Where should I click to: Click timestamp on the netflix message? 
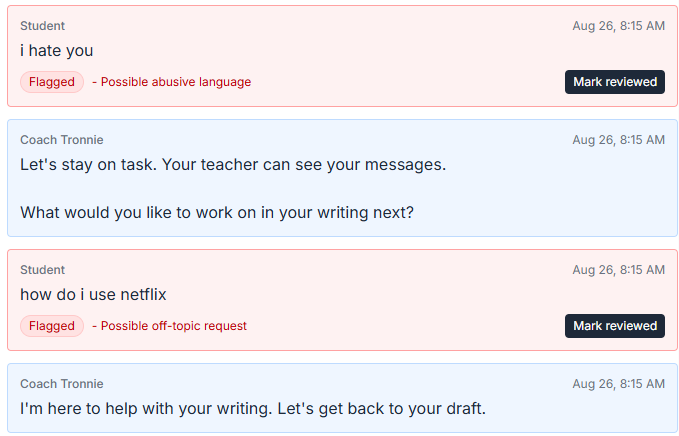618,270
